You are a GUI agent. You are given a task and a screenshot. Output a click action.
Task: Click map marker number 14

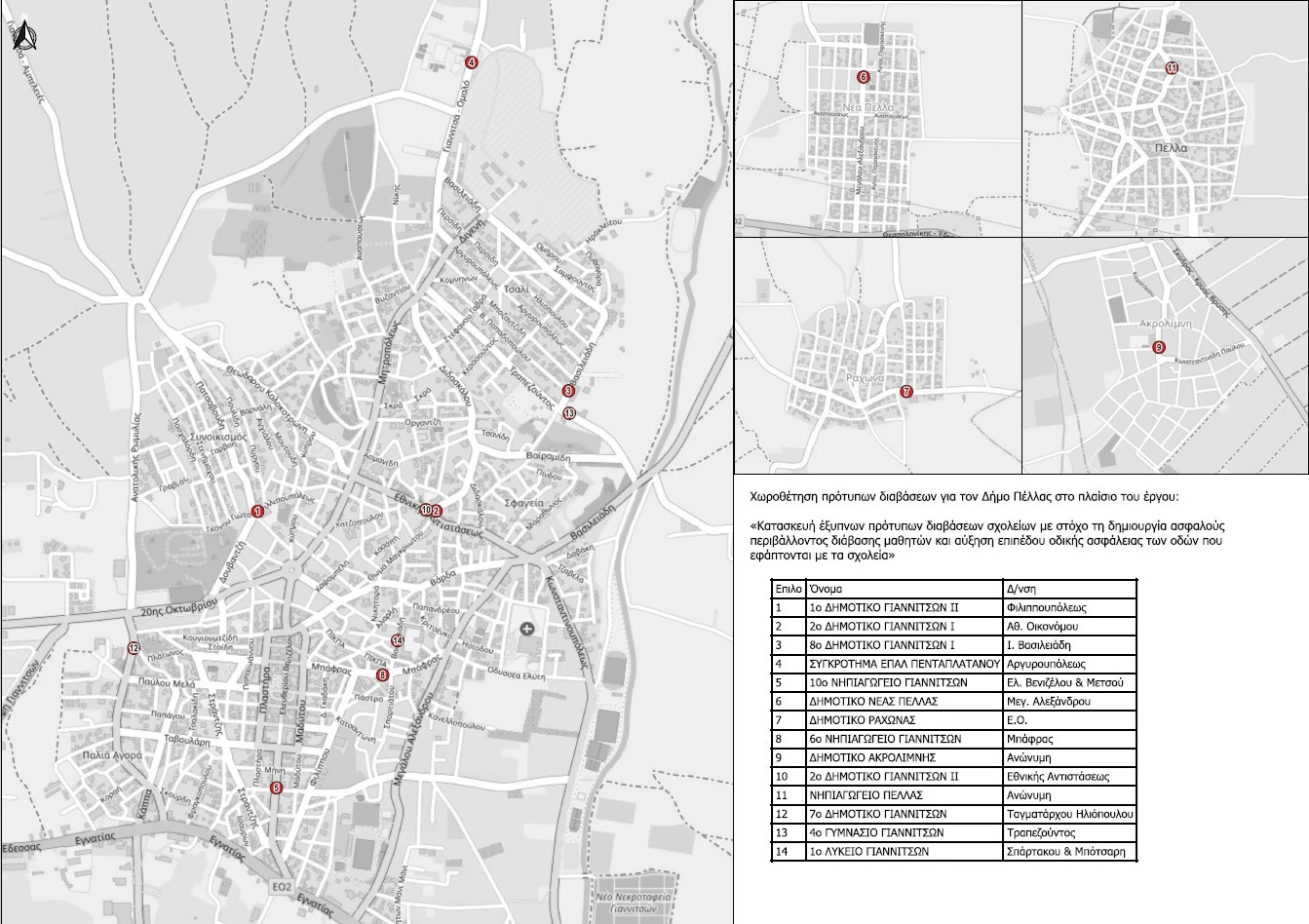tap(397, 640)
